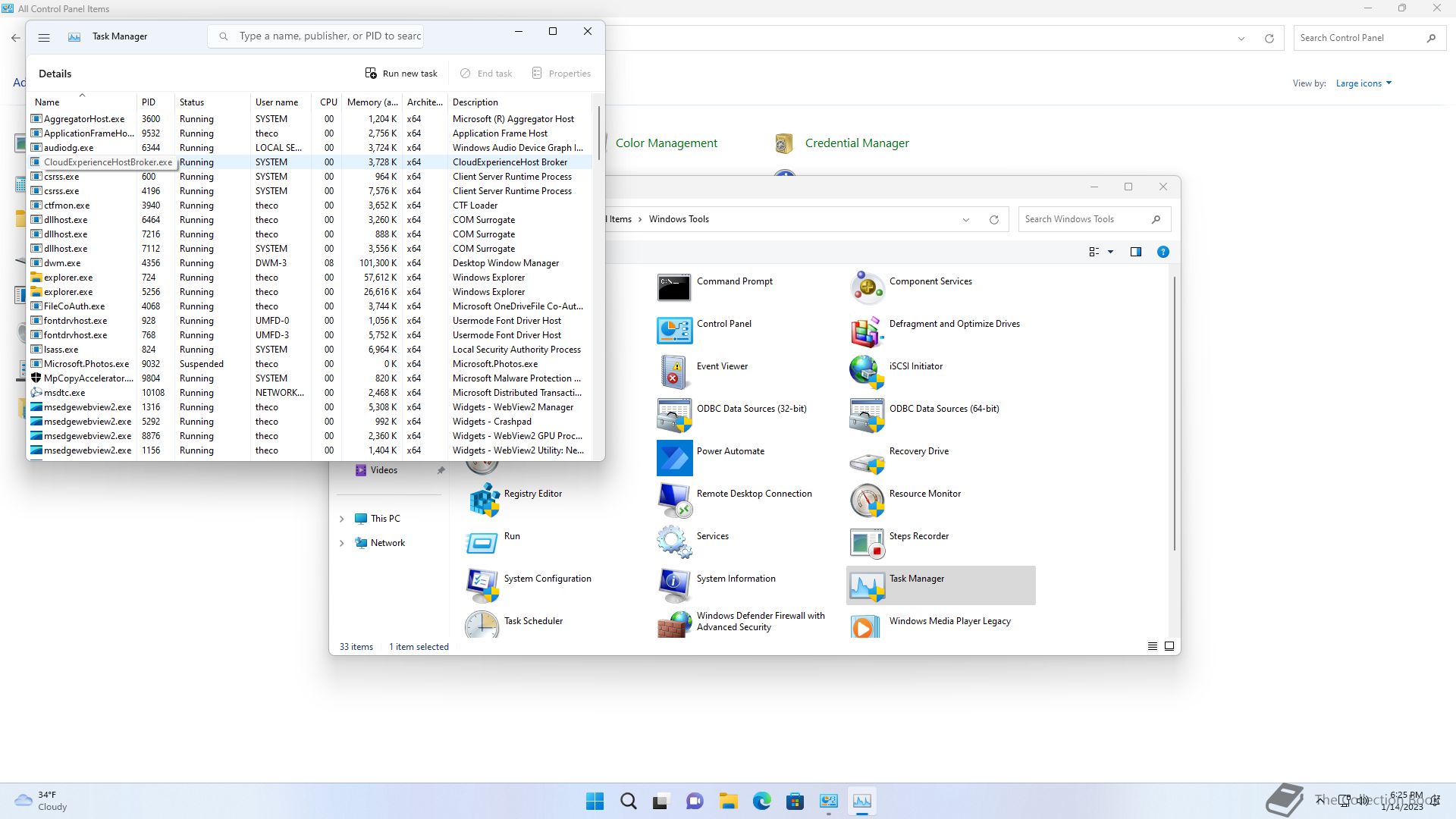Sort processes by the Status column
Viewport: 1456px width, 819px height.
[212, 102]
